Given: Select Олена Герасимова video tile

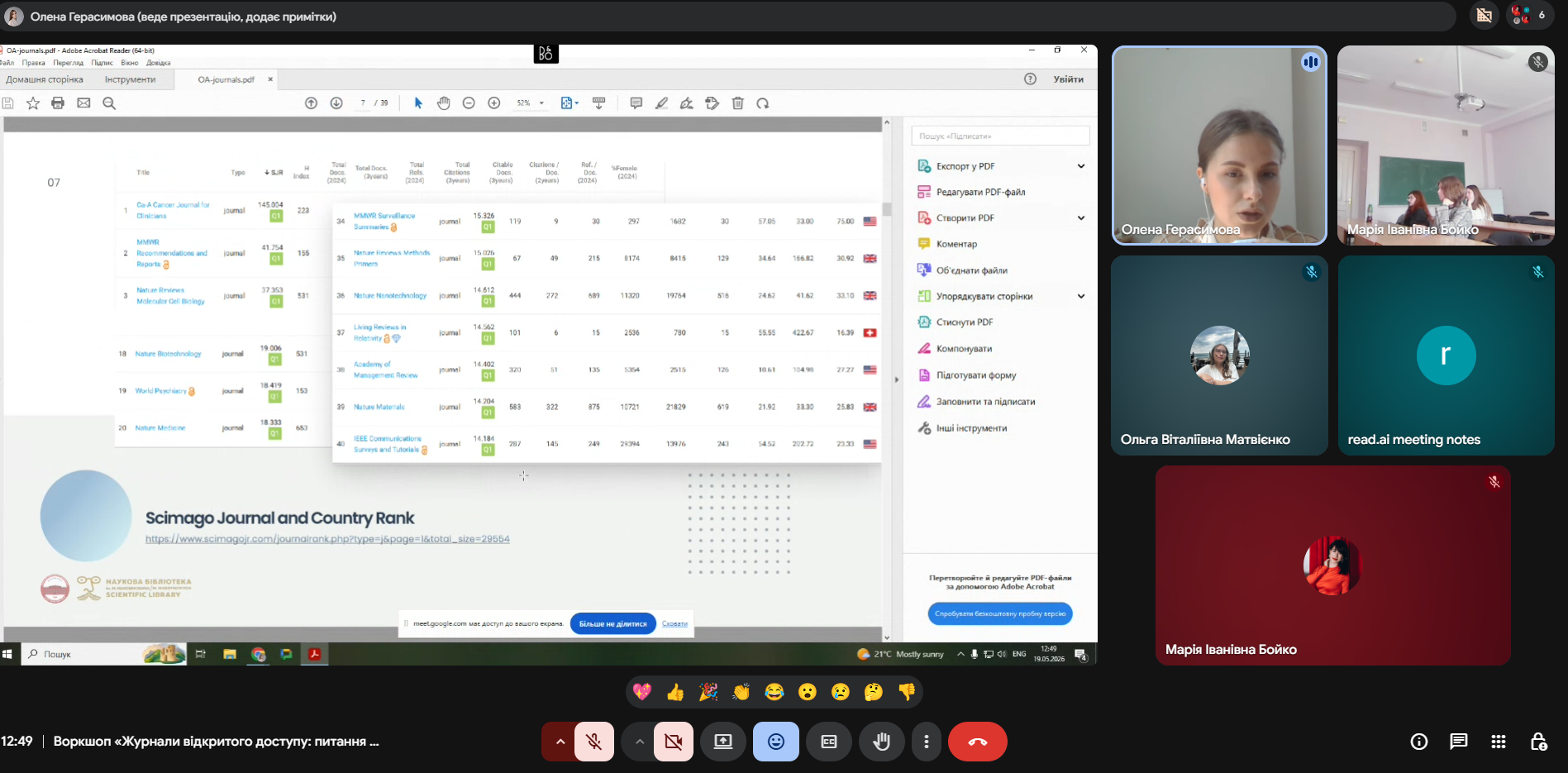Looking at the screenshot, I should click(x=1219, y=146).
